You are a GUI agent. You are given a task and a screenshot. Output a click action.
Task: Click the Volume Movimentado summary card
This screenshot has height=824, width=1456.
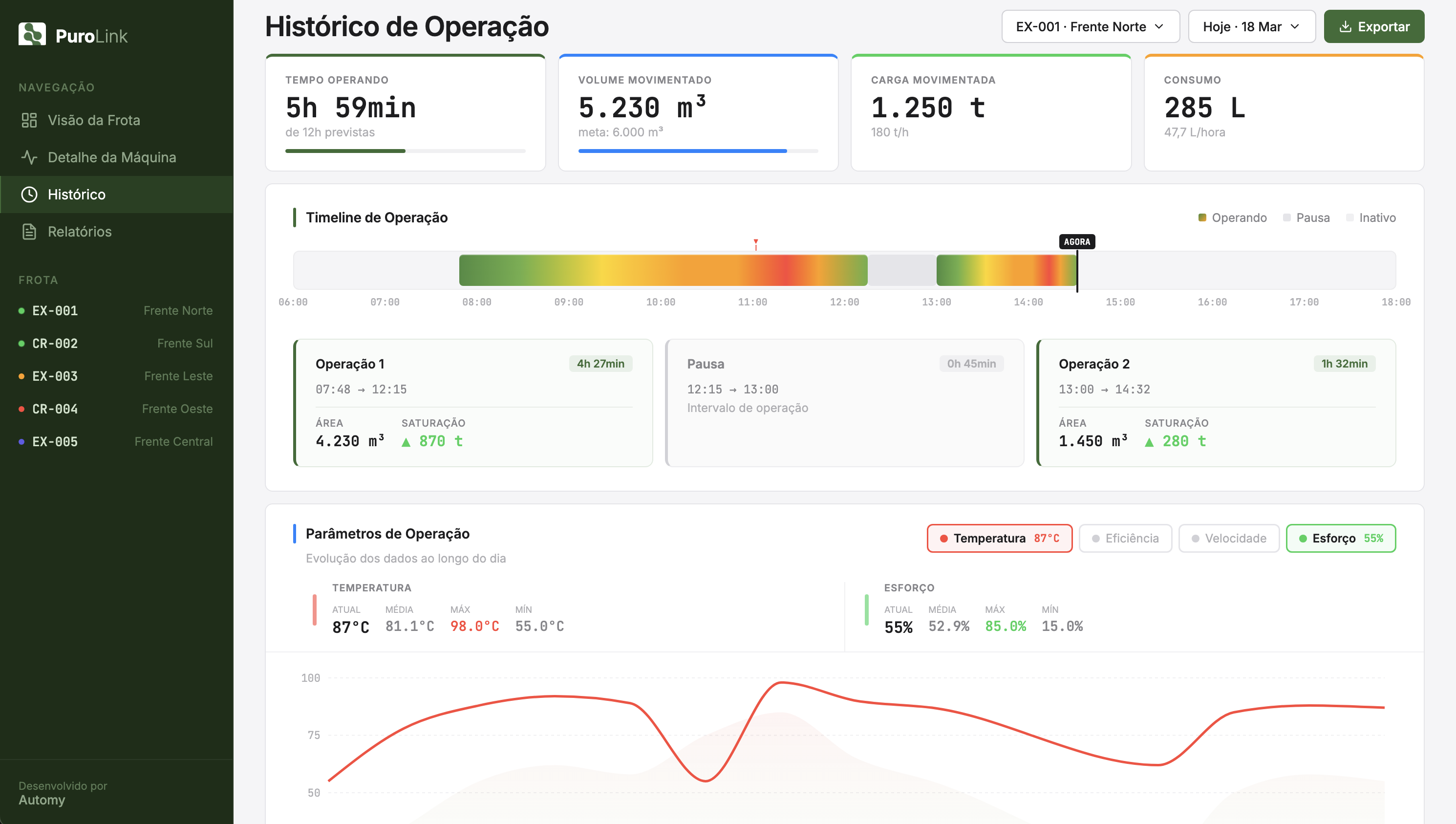698,112
